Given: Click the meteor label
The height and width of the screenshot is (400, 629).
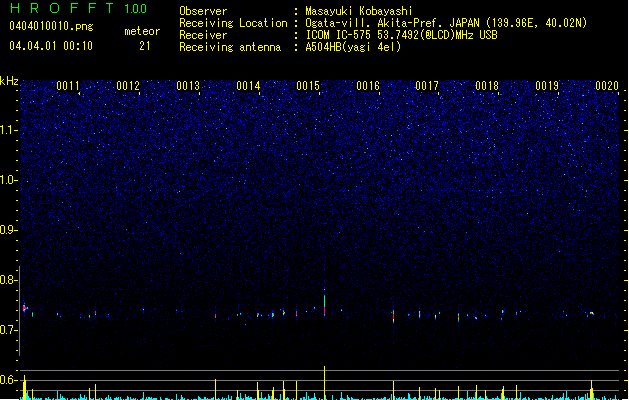Looking at the screenshot, I should (x=142, y=31).
